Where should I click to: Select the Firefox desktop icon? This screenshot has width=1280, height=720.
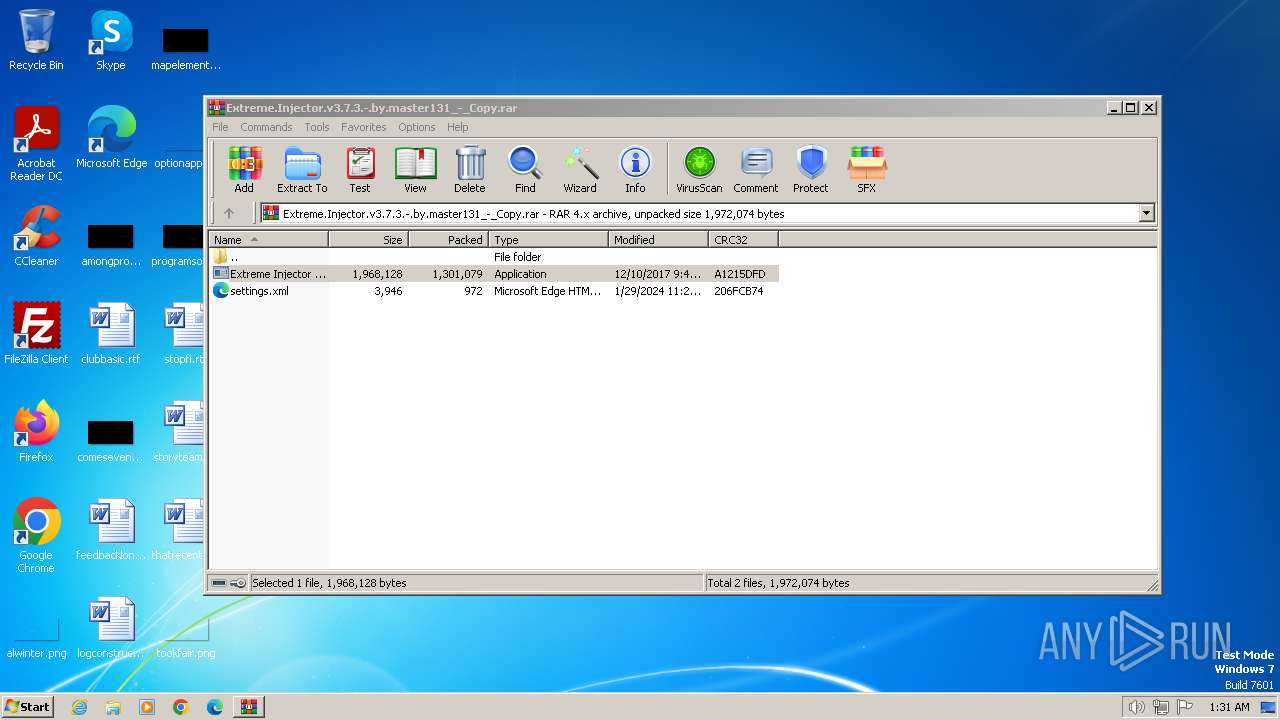(36, 432)
